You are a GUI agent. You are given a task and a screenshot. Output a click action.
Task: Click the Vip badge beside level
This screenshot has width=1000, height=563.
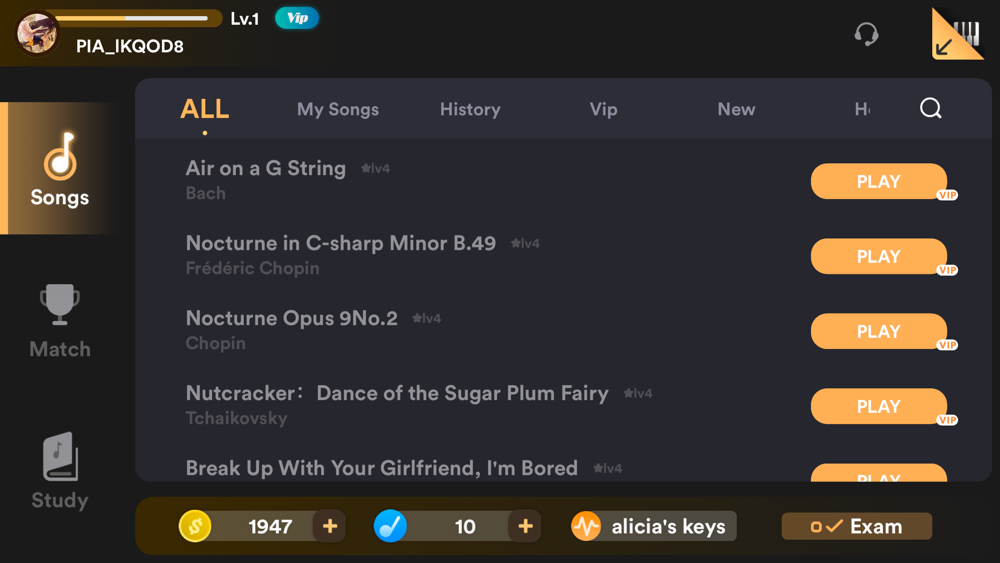pyautogui.click(x=297, y=18)
